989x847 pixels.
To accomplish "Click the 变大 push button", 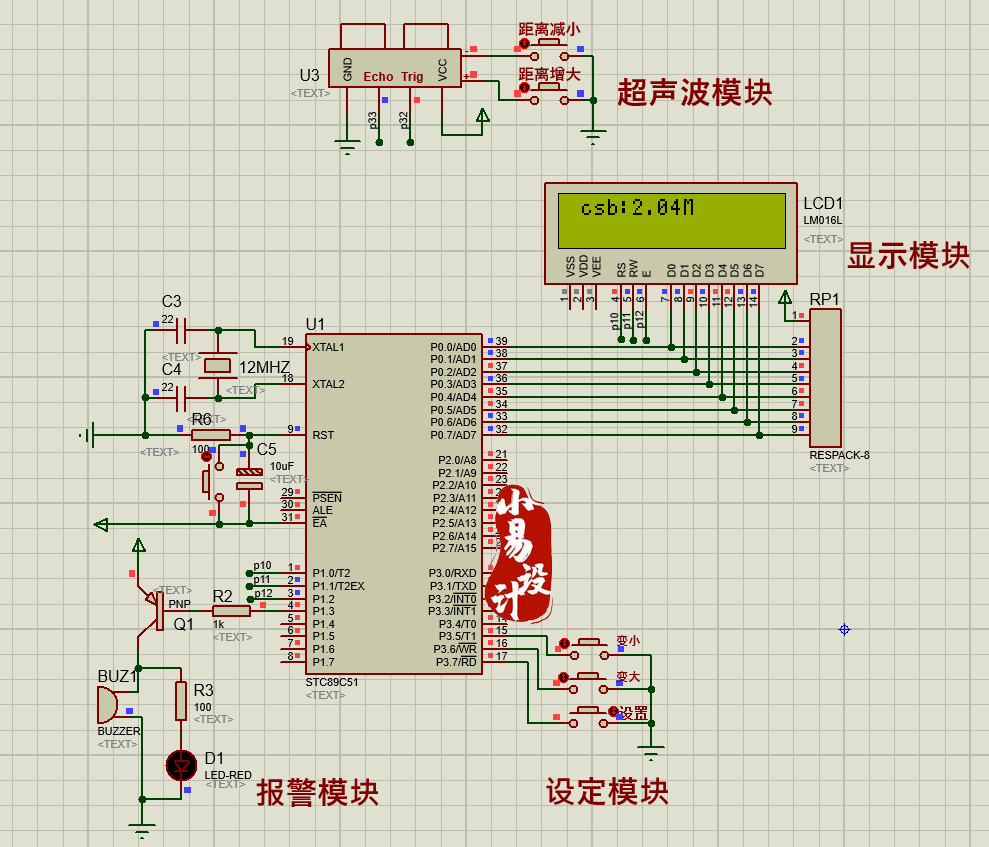I will point(589,682).
